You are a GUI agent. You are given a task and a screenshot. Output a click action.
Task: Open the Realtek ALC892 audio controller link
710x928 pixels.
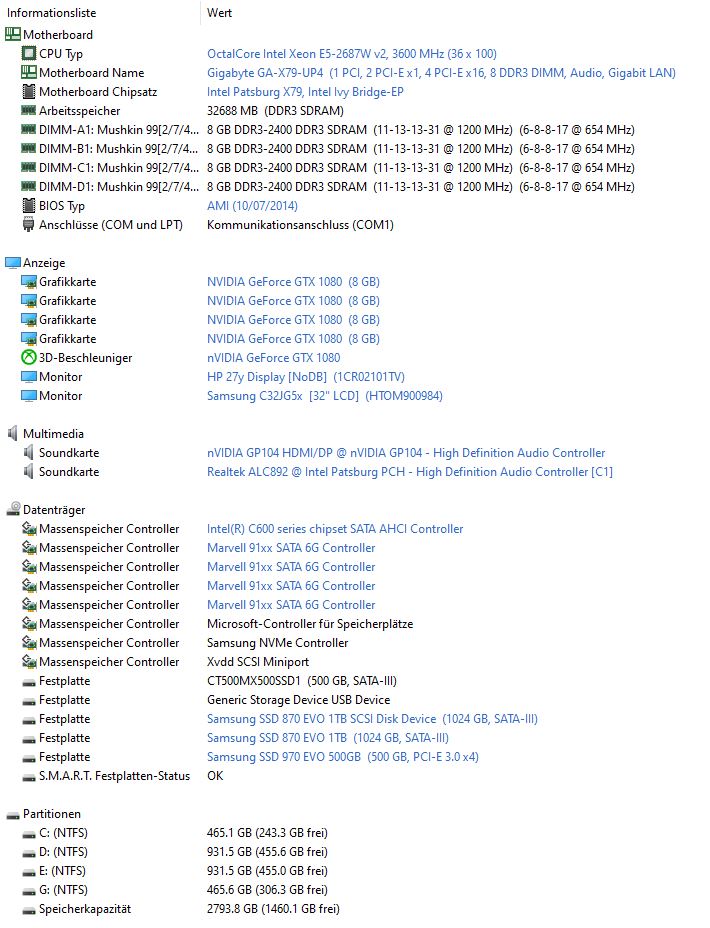tap(409, 471)
